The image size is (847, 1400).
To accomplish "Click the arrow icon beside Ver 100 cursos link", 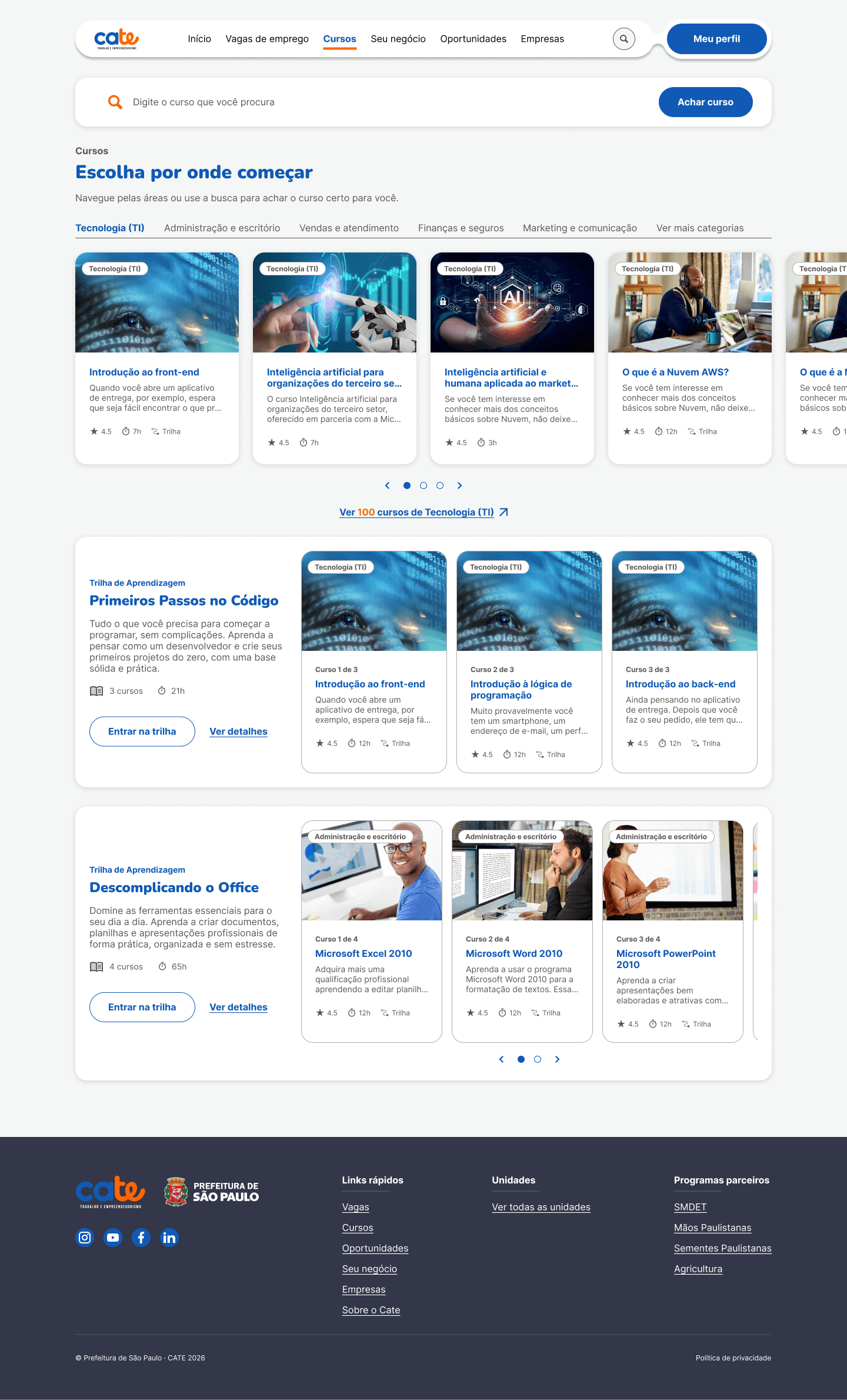I will tap(503, 512).
